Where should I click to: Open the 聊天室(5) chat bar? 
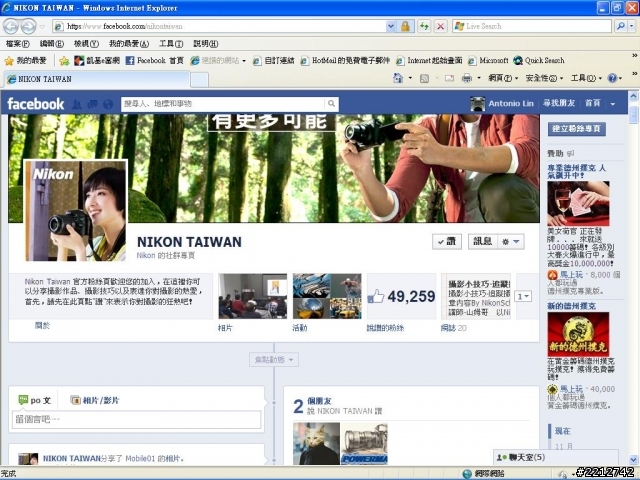point(556,457)
